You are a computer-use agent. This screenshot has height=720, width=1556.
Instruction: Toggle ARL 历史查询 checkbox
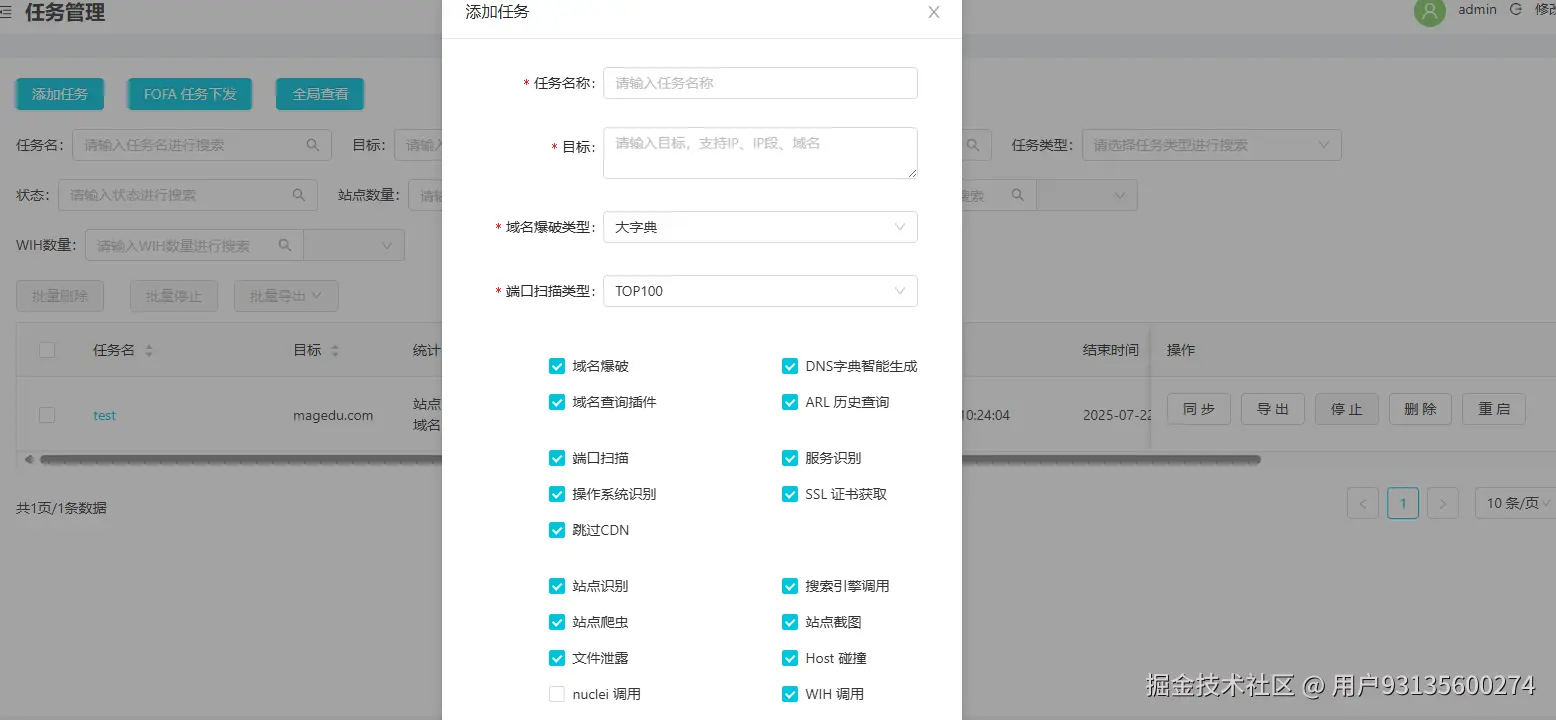click(x=790, y=402)
